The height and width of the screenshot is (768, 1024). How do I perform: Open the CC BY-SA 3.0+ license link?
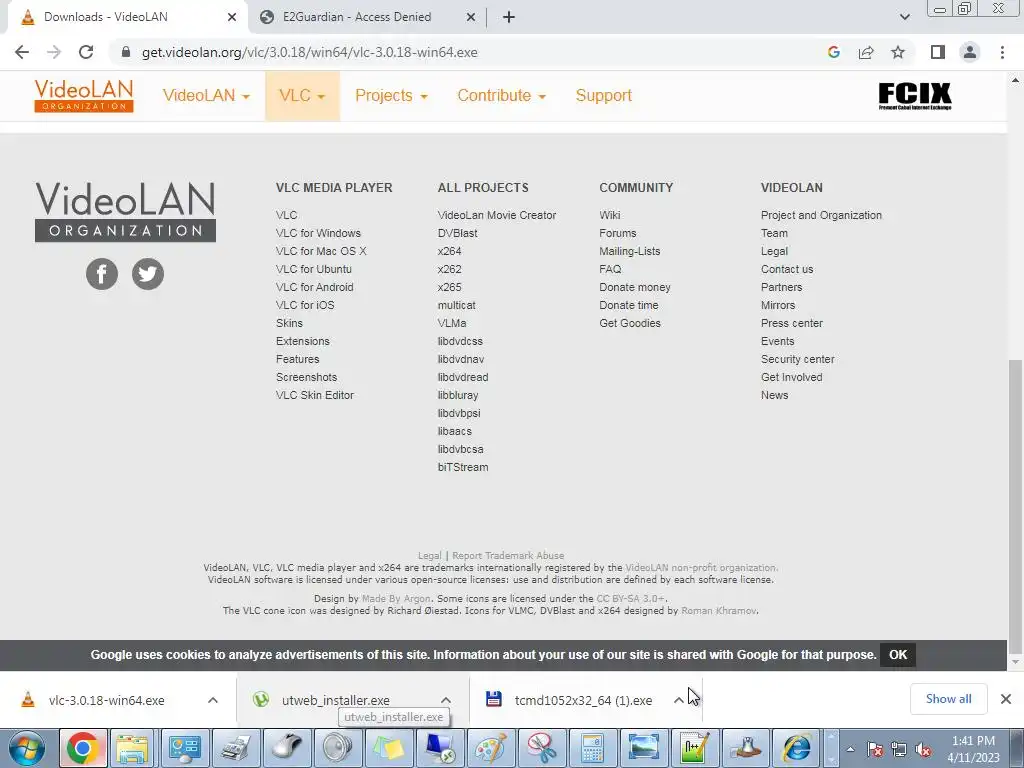pos(630,598)
